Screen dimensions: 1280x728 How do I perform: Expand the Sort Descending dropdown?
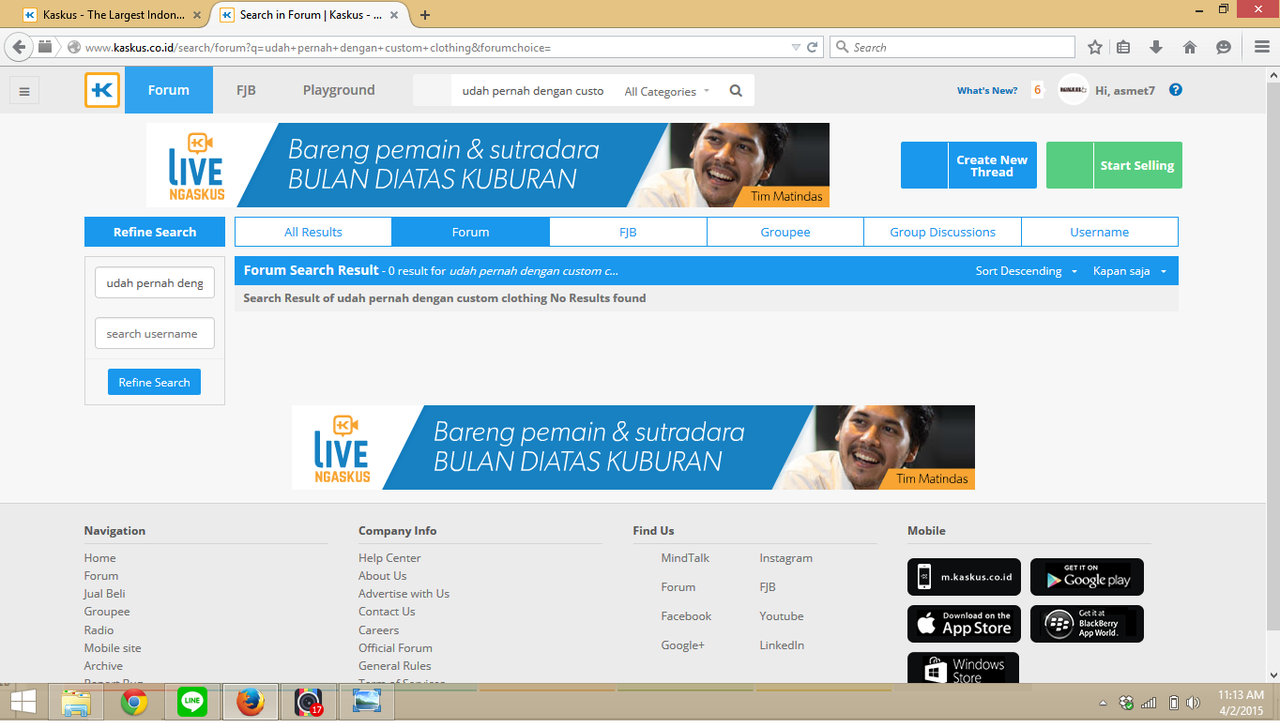(1027, 271)
